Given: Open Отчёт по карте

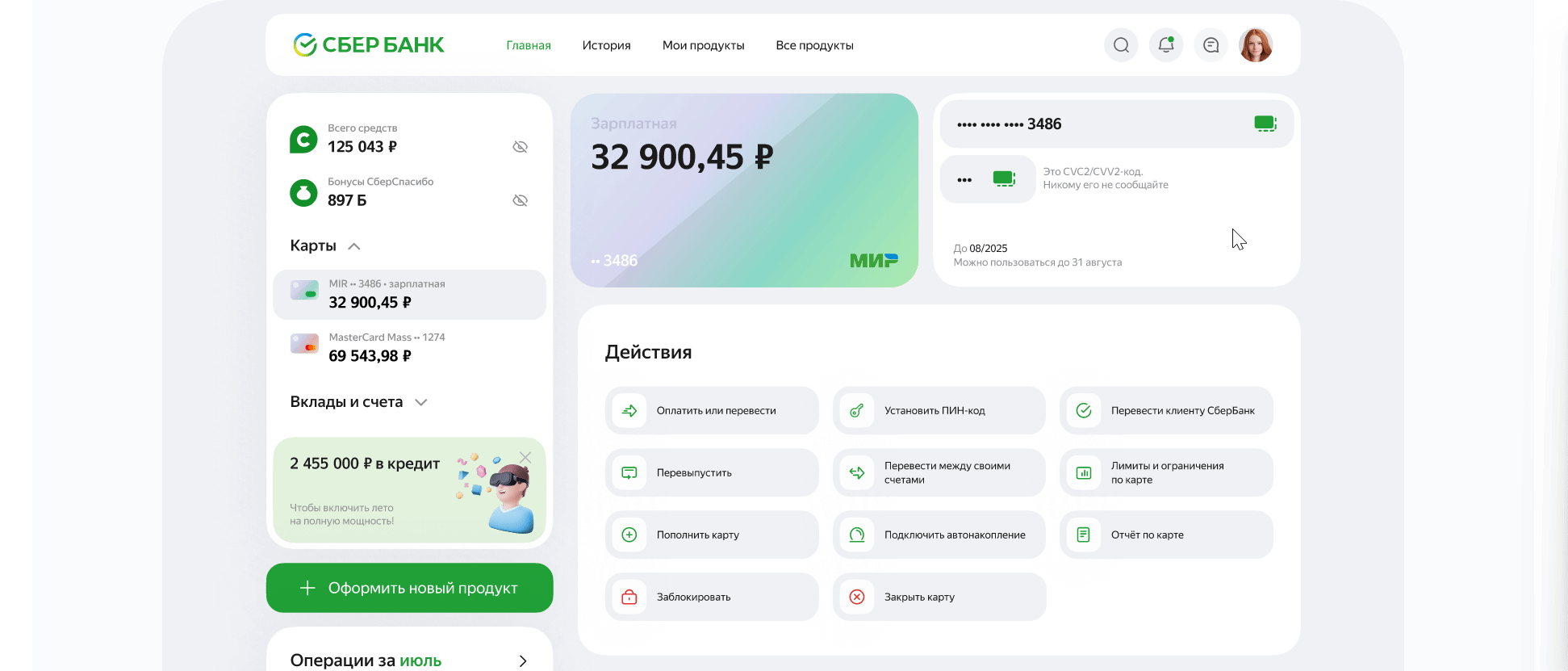Looking at the screenshot, I should pos(1166,535).
